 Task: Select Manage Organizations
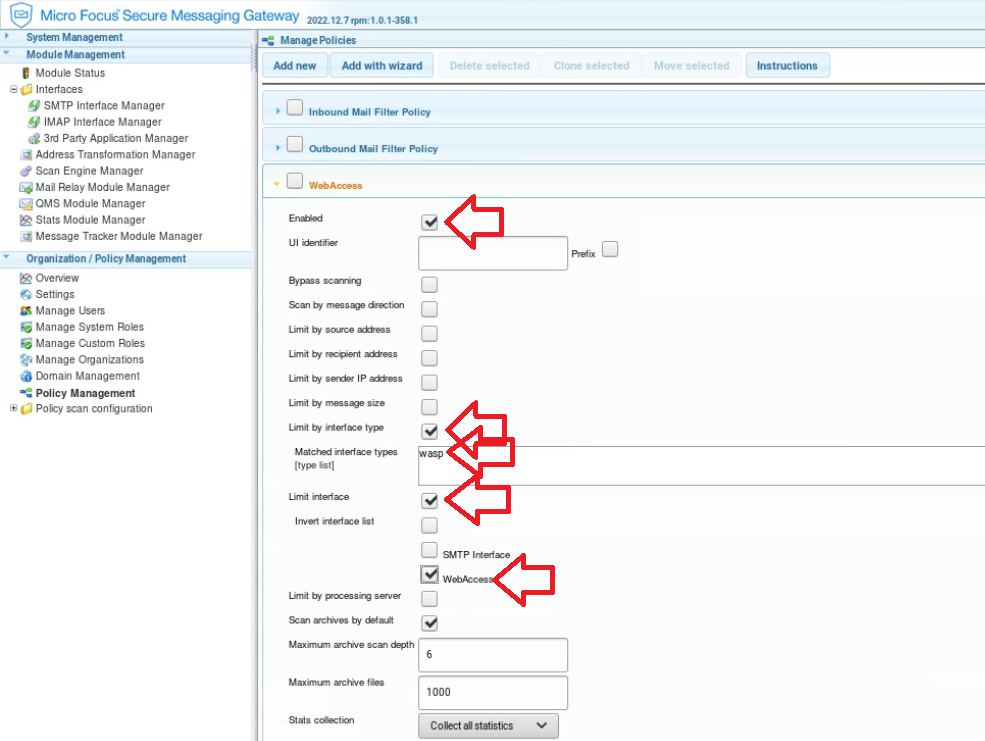tap(89, 359)
